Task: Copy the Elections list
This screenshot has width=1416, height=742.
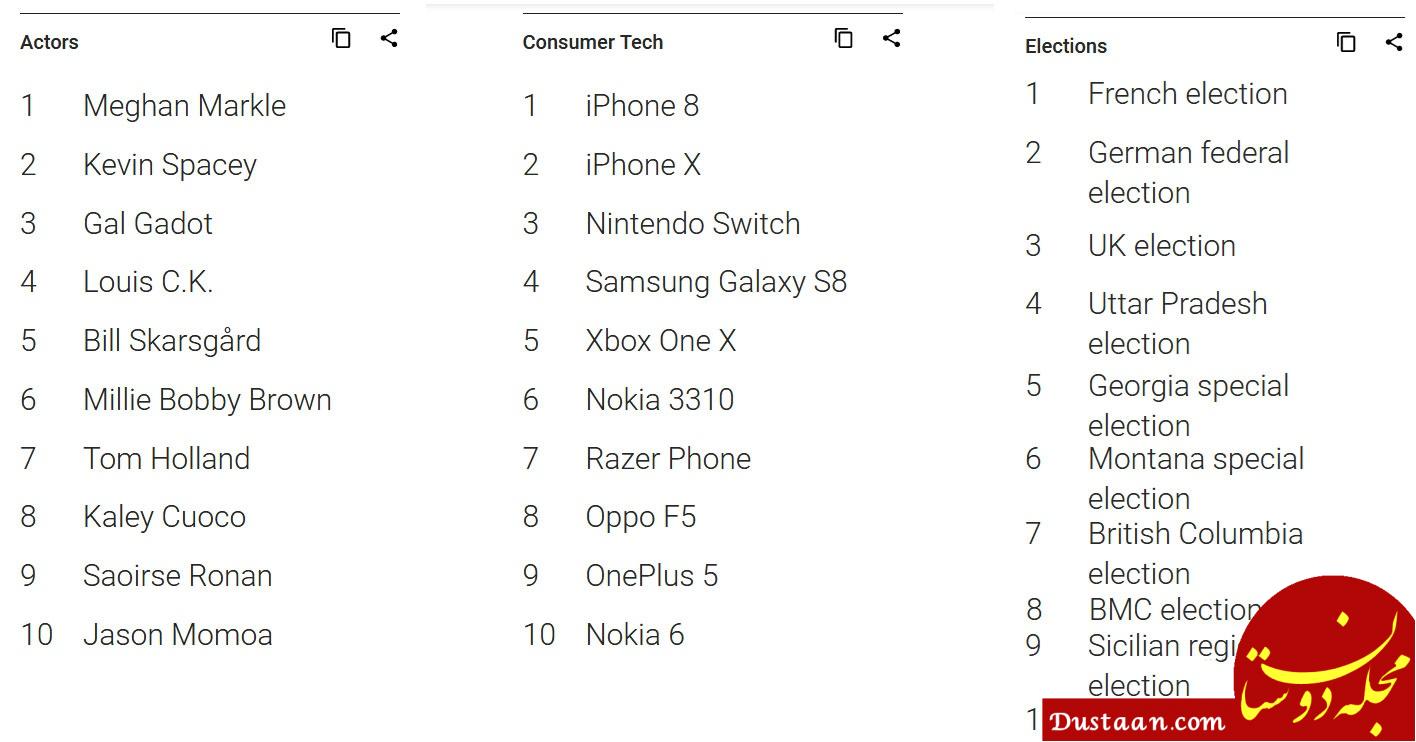Action: point(1347,43)
